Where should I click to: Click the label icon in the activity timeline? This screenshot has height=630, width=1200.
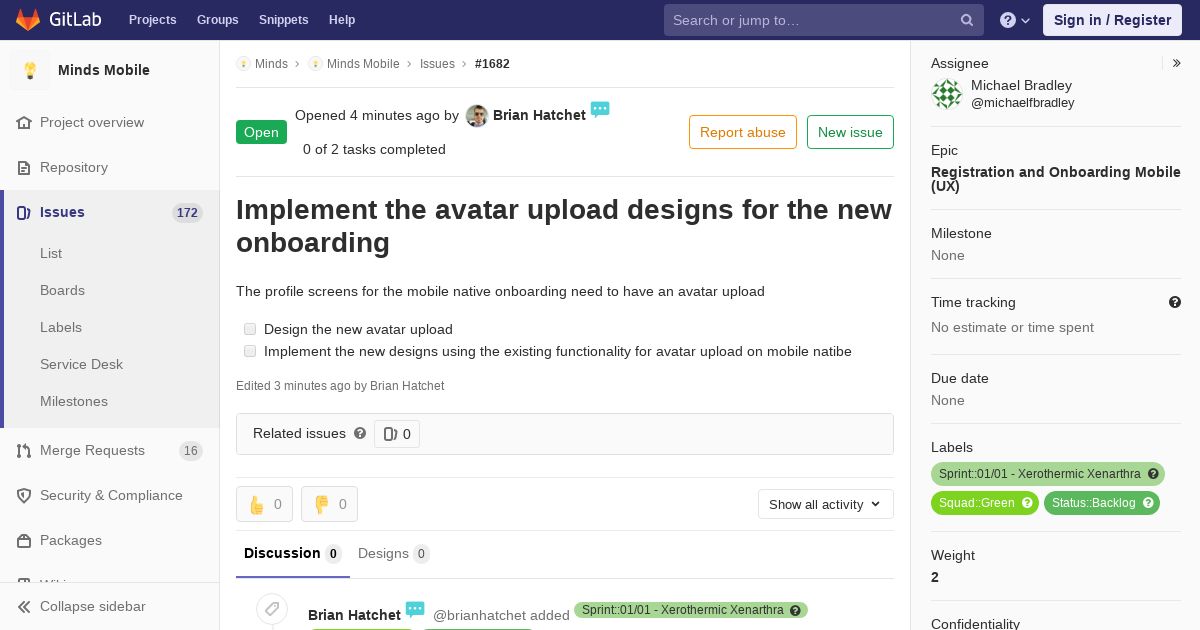click(x=272, y=609)
